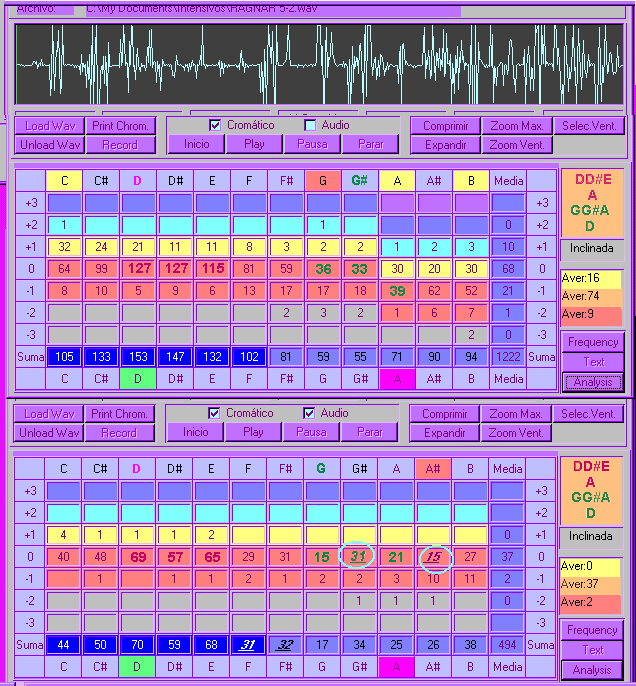Image resolution: width=636 pixels, height=686 pixels.
Task: Click Load Wav in the upper panel
Action: pyautogui.click(x=50, y=126)
